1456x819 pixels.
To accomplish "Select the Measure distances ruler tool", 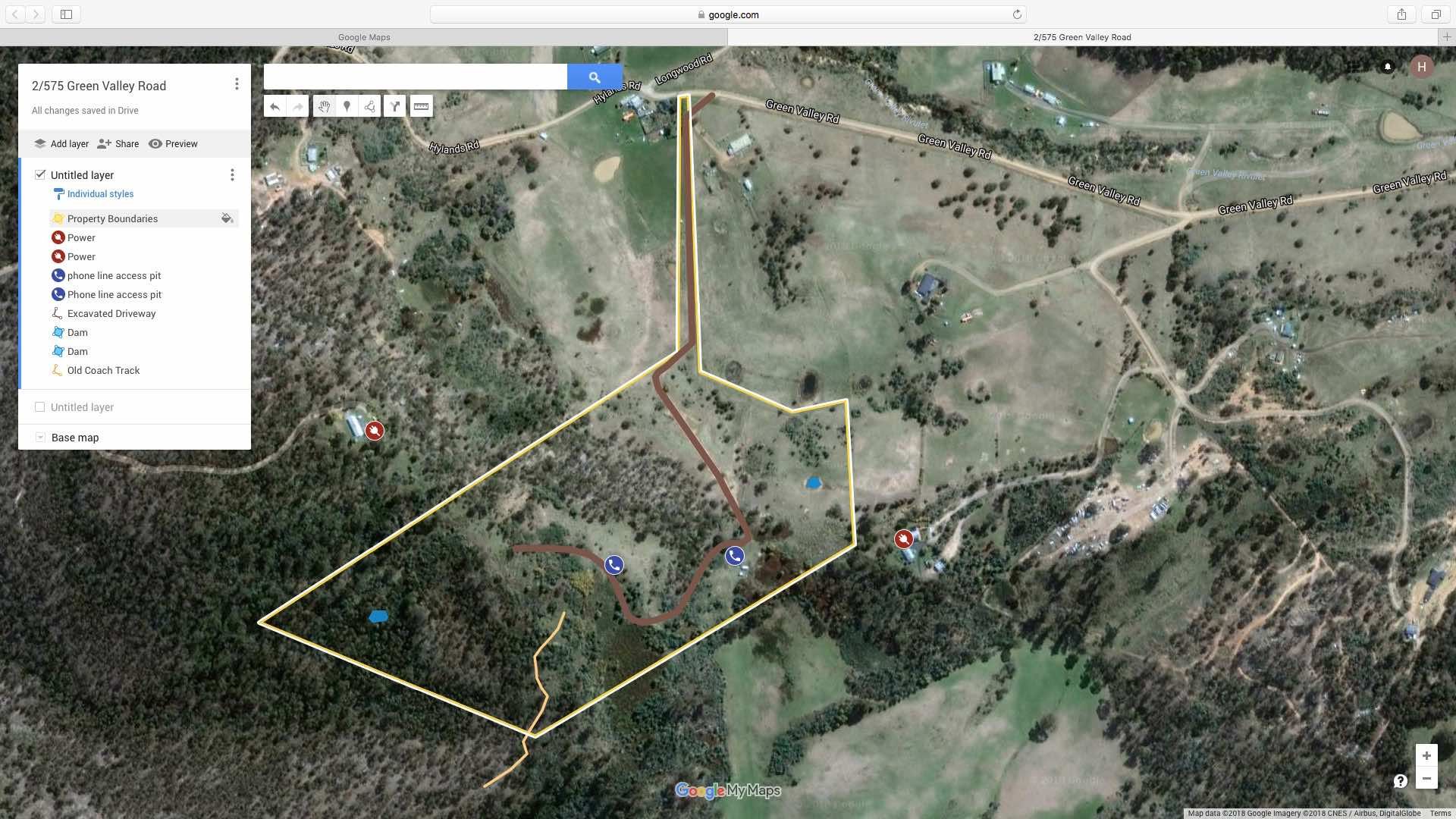I will [421, 107].
